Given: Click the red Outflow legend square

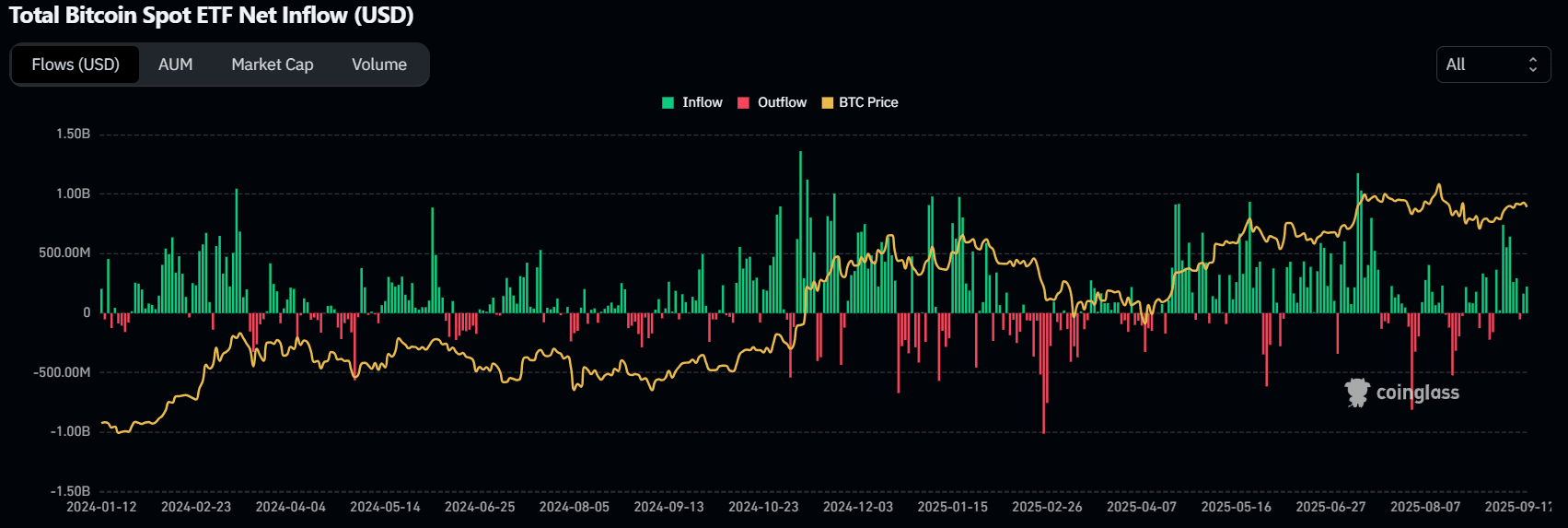Looking at the screenshot, I should coord(744,102).
